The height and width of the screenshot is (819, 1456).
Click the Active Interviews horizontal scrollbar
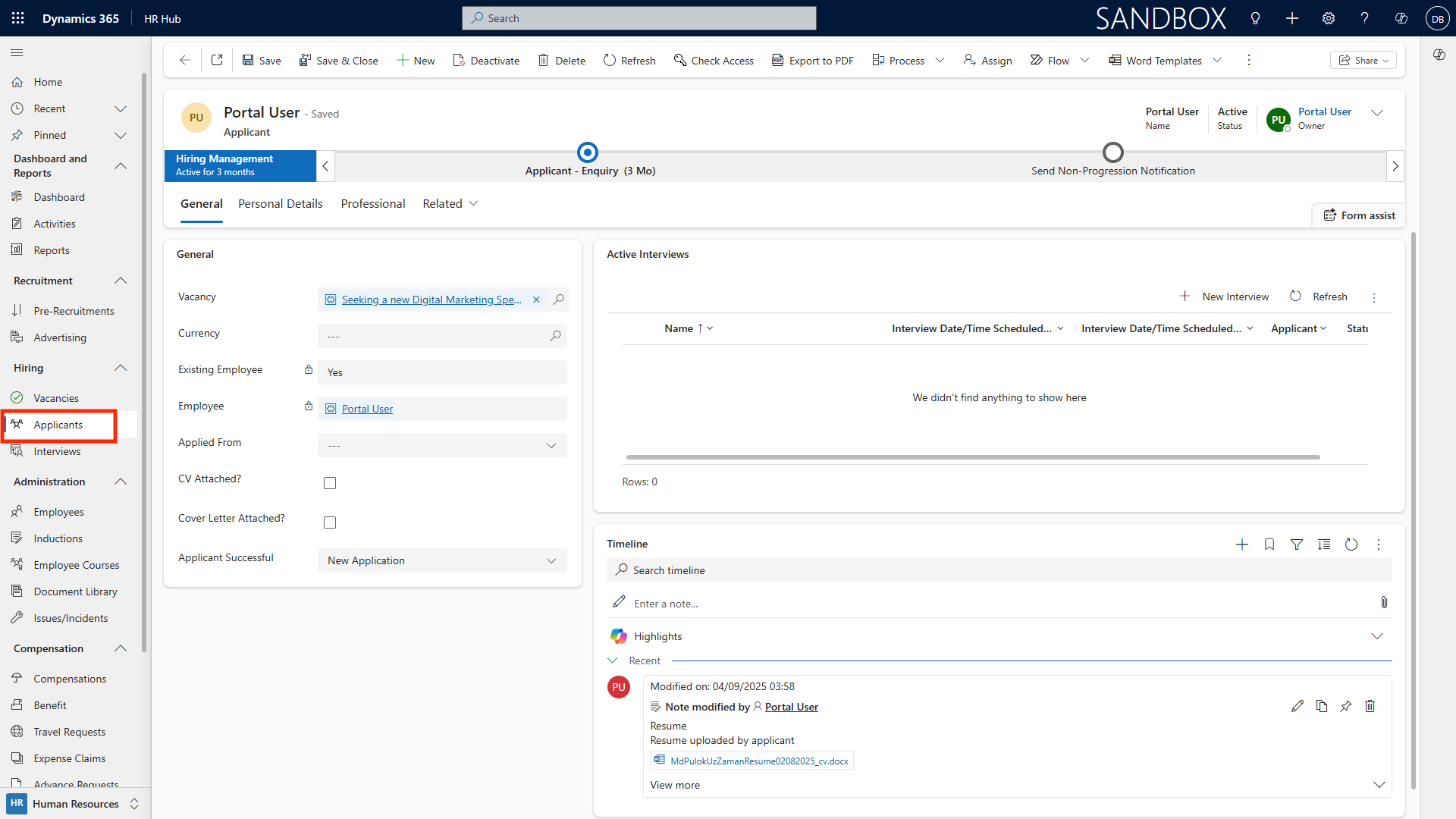(972, 457)
